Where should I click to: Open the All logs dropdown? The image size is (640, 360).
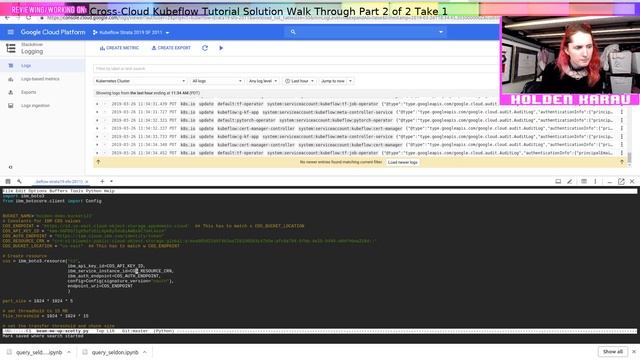pyautogui.click(x=217, y=81)
